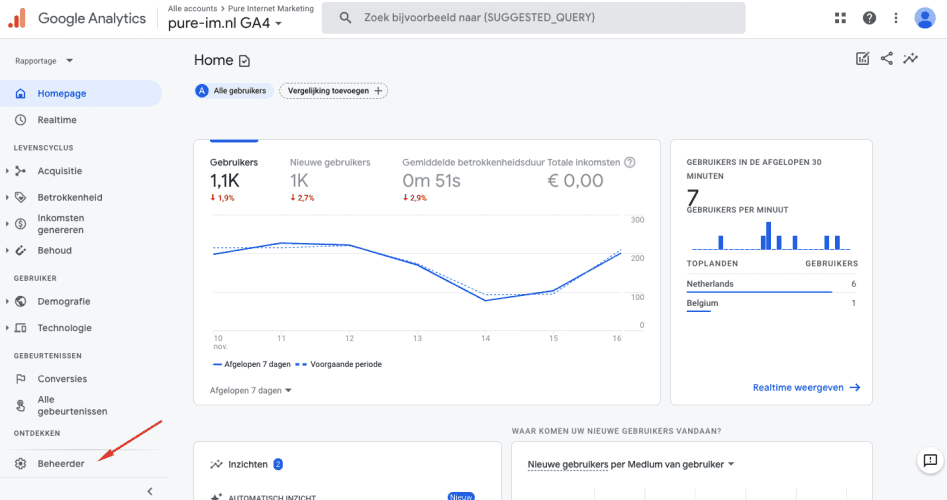The image size is (947, 500).
Task: Click the Alle gebruikers segment A badge
Action: [x=202, y=91]
